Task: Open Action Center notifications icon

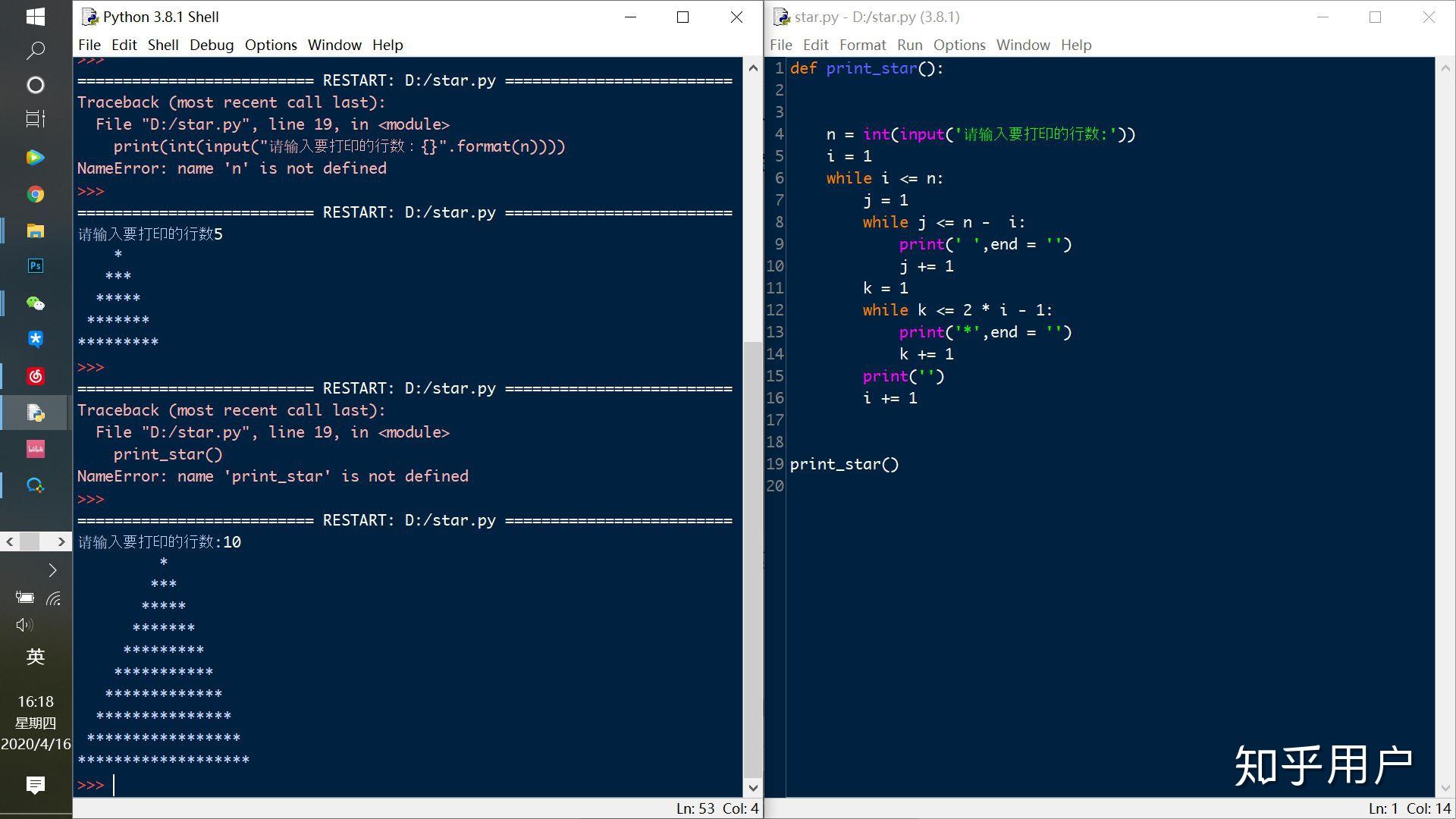Action: [35, 785]
